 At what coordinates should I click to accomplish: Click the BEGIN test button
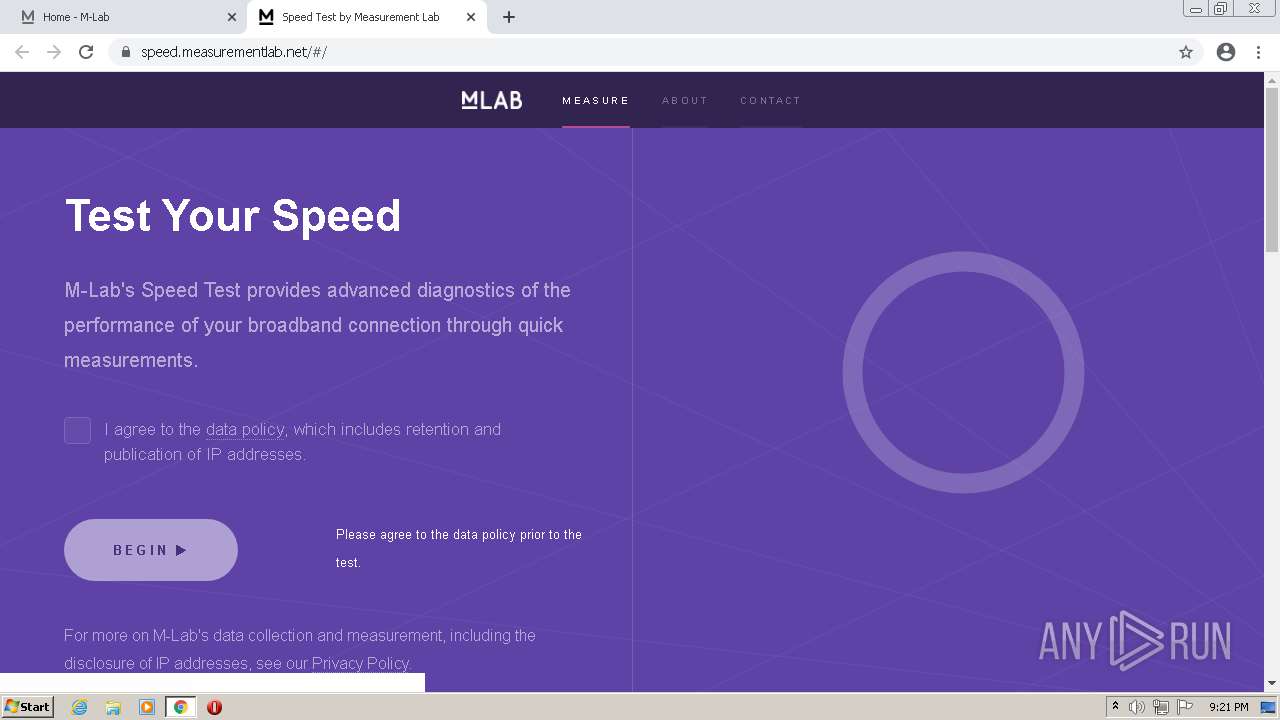(x=151, y=550)
